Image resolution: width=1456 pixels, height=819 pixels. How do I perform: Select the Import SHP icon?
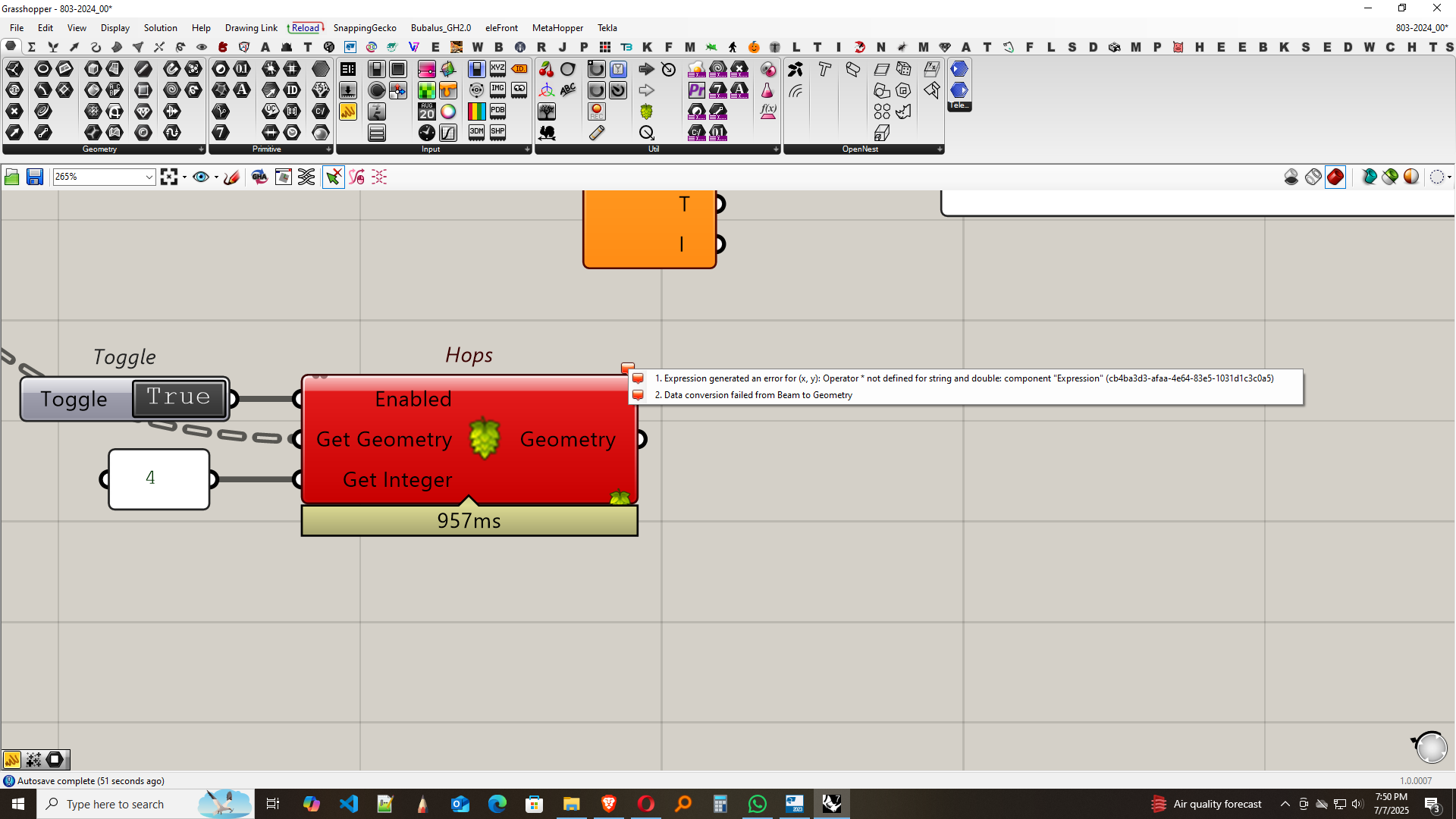click(497, 133)
